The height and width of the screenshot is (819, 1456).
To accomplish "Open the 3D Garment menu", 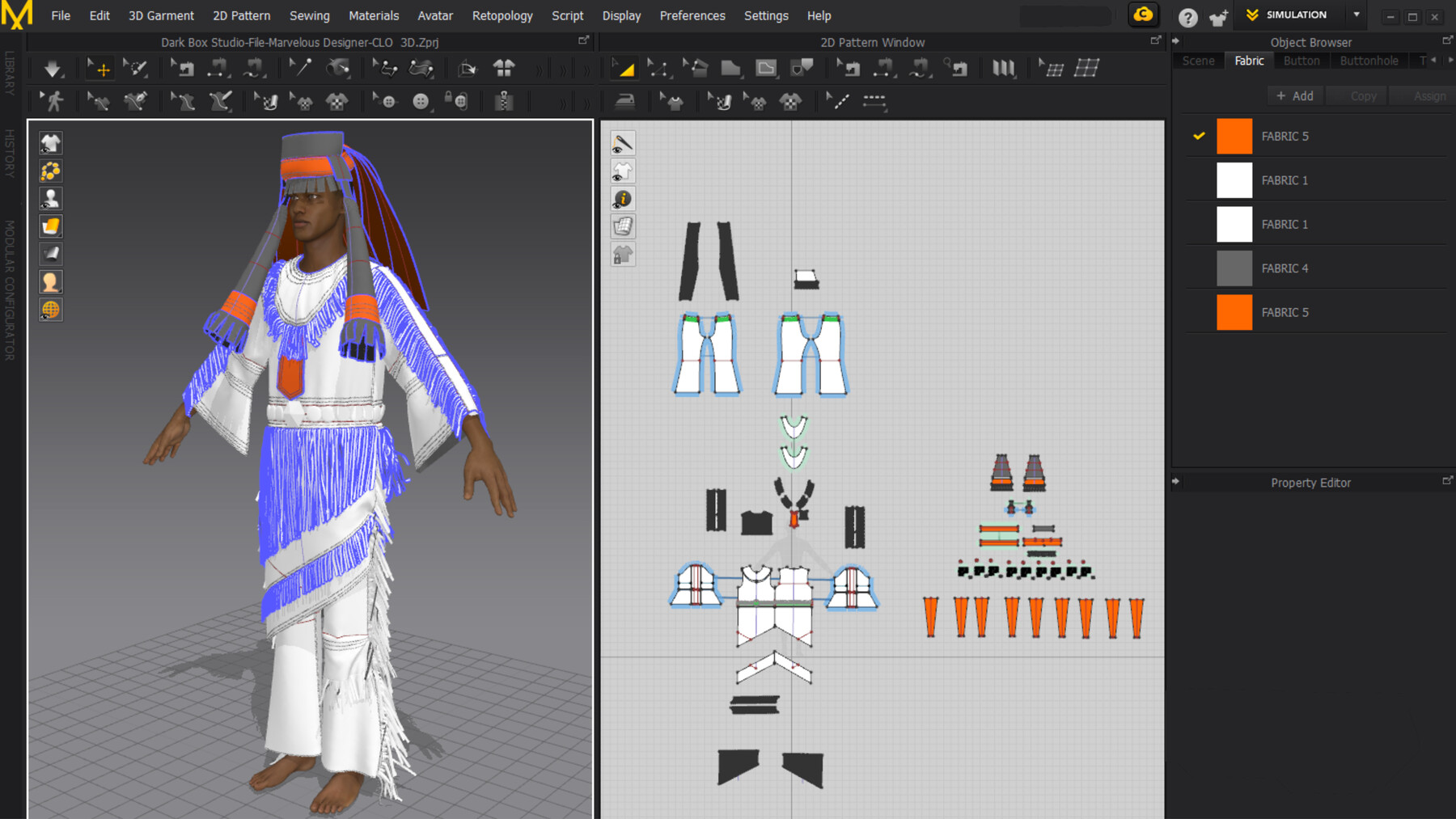I will (161, 15).
